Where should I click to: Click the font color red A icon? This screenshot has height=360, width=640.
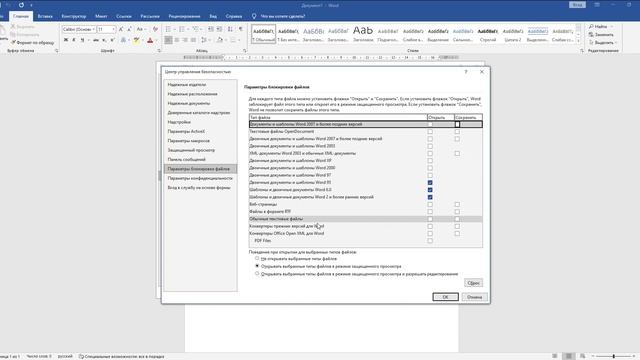(x=150, y=40)
